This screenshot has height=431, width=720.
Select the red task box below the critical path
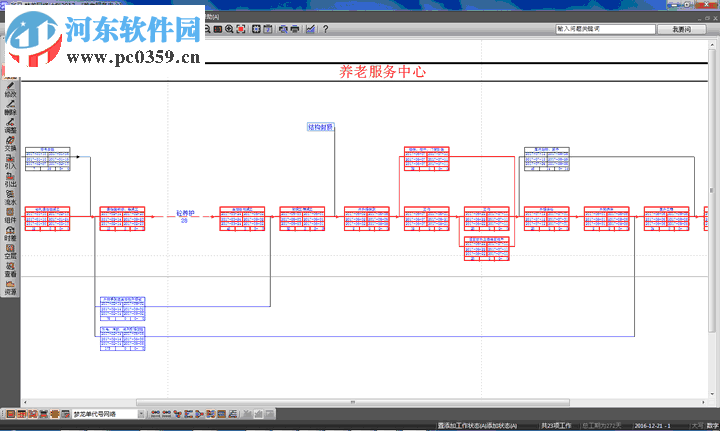(x=487, y=249)
